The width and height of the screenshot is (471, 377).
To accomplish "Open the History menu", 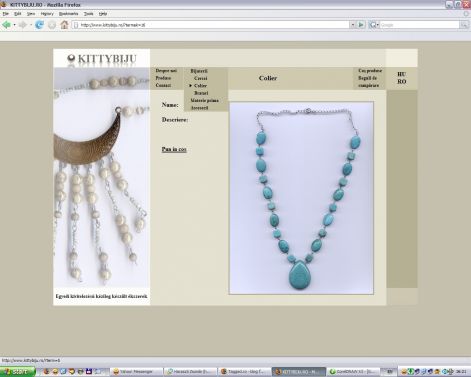I will point(47,14).
